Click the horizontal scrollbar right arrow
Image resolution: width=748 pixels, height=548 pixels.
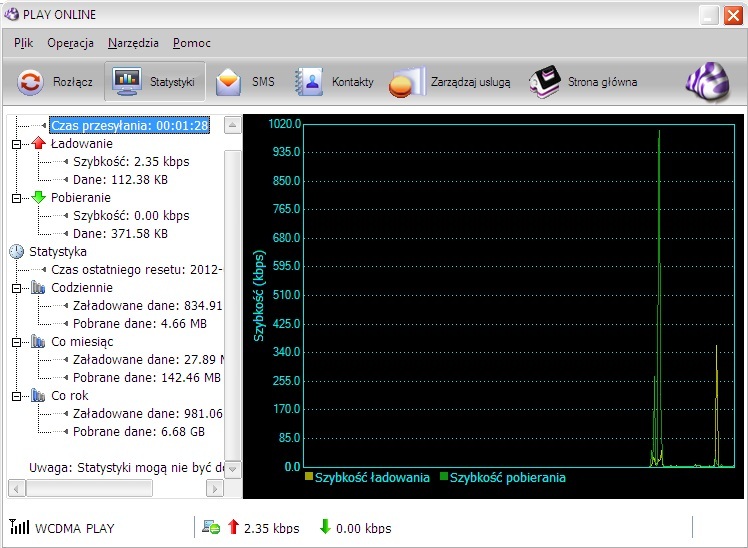(215, 488)
